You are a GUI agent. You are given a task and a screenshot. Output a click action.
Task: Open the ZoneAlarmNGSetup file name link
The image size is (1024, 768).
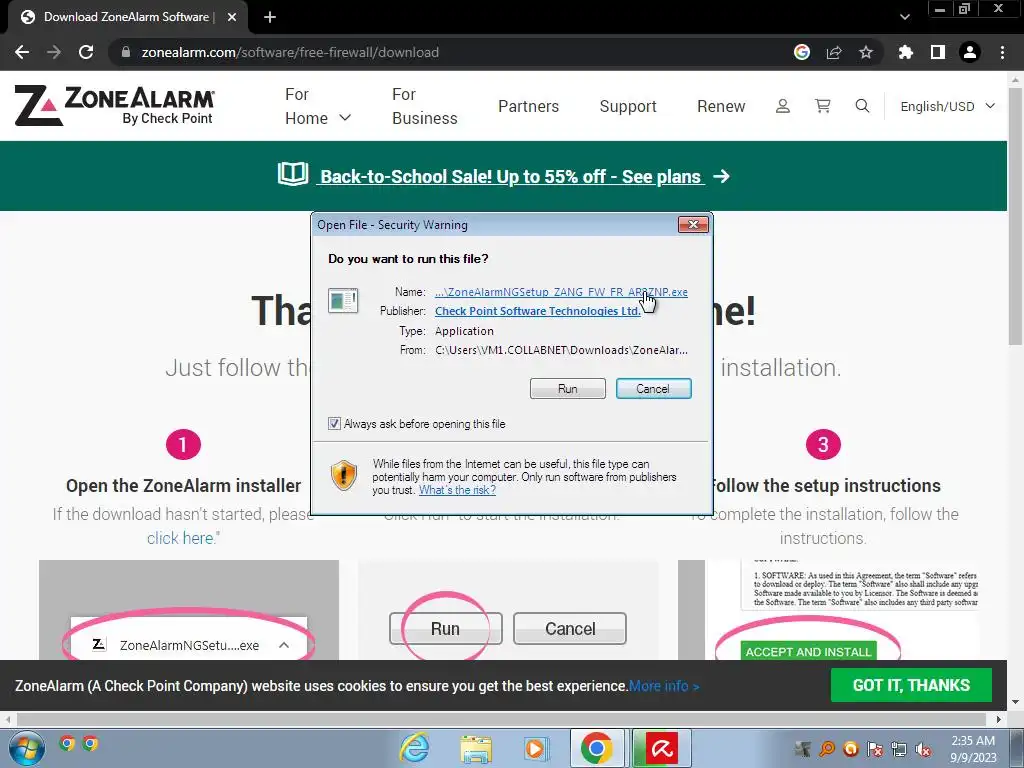pos(561,292)
